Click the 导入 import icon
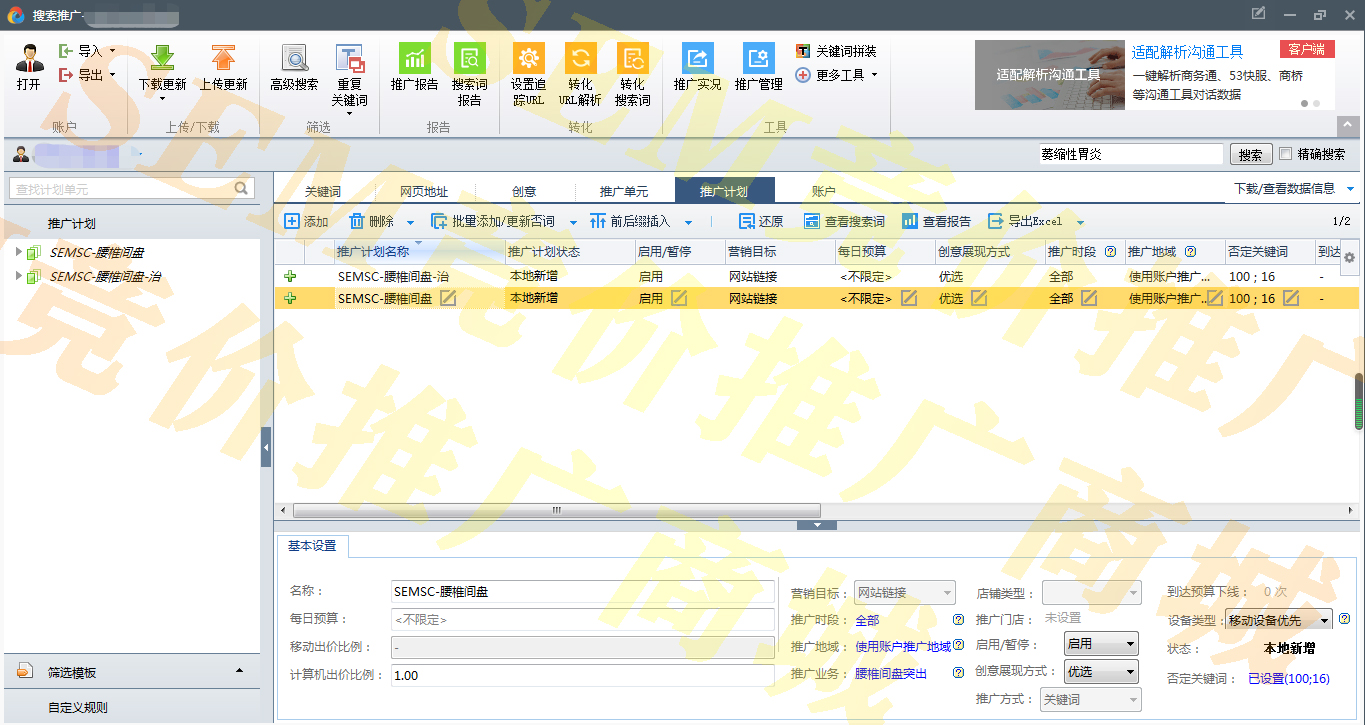1365x725 pixels. click(66, 50)
